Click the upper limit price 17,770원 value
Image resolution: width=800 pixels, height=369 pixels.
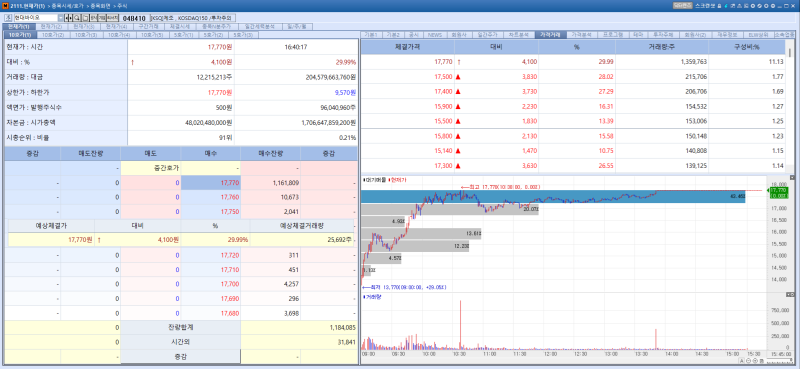(x=220, y=92)
